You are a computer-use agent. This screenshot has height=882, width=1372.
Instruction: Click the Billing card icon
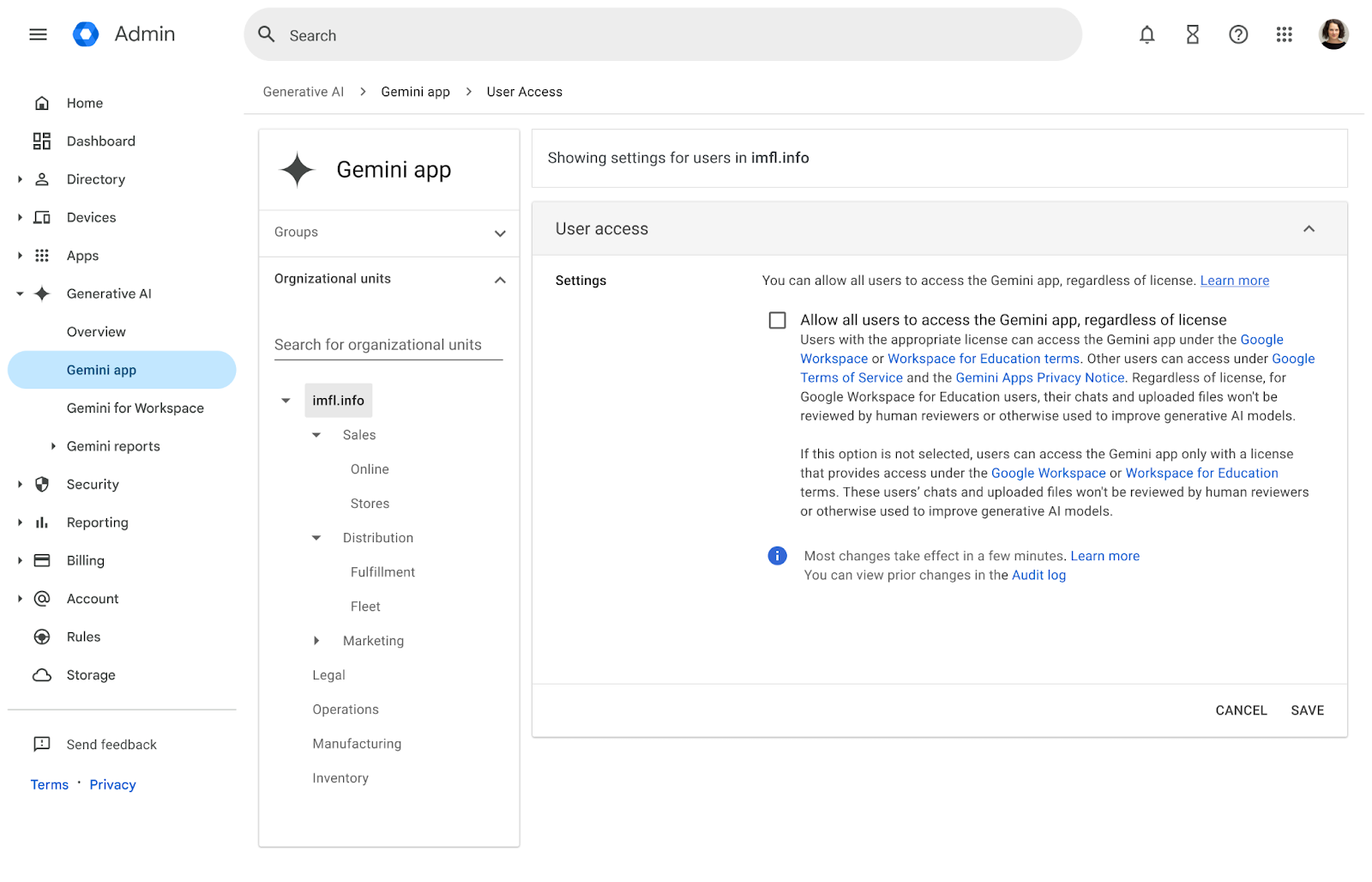(x=41, y=560)
